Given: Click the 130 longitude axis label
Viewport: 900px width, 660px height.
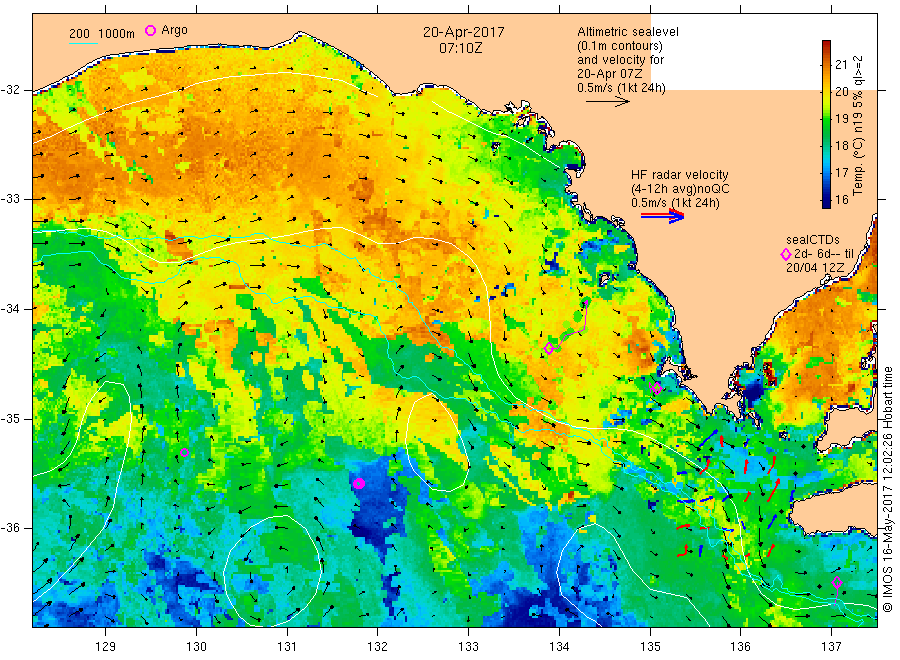Looking at the screenshot, I should 196,647.
